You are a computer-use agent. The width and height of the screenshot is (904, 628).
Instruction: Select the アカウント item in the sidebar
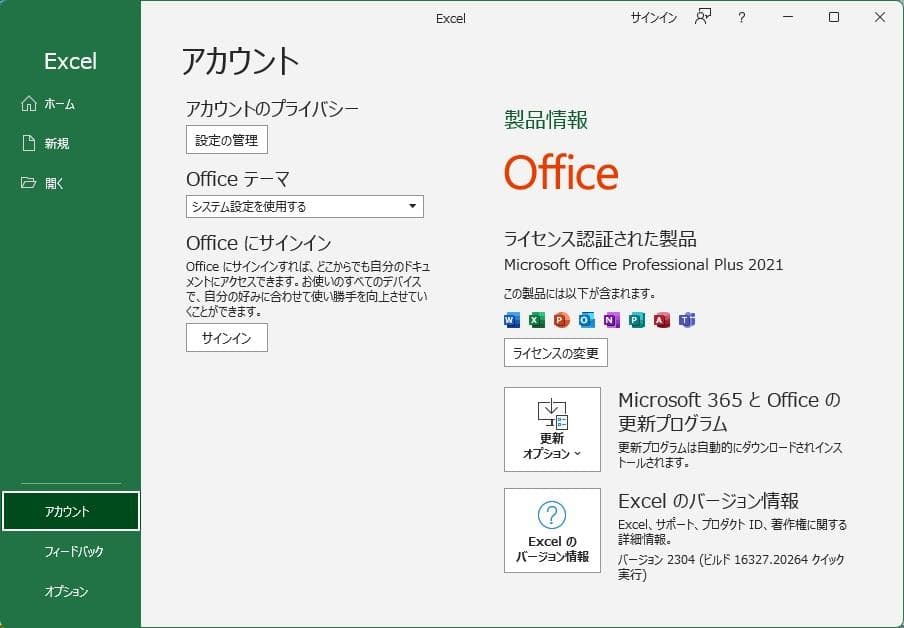[70, 510]
